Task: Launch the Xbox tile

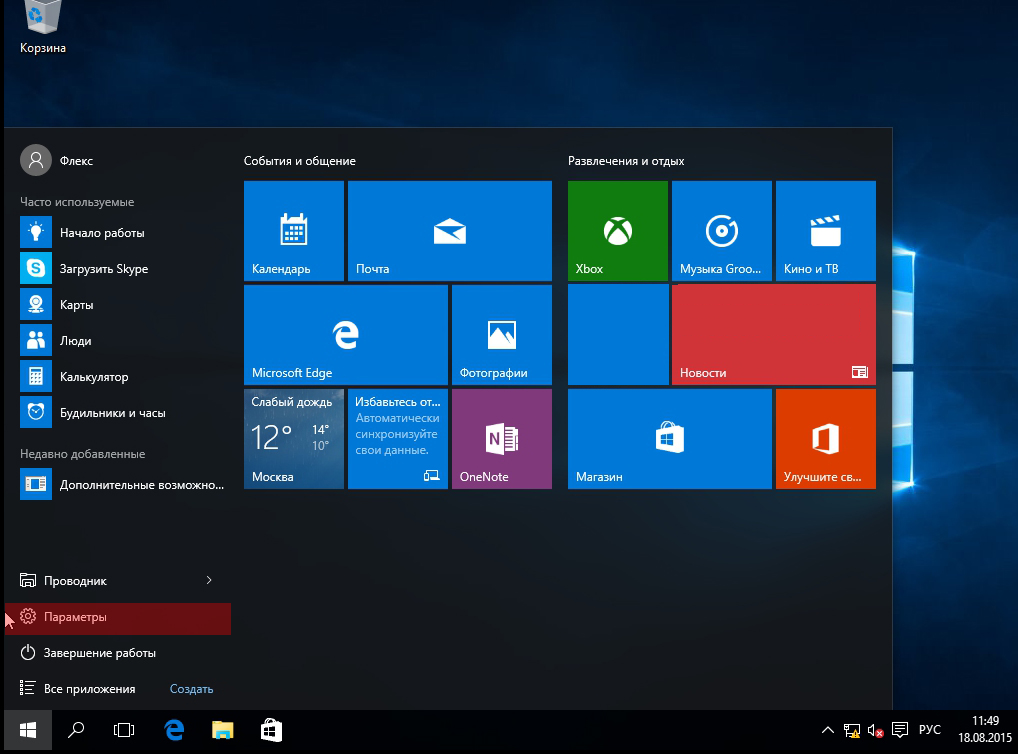Action: [617, 231]
